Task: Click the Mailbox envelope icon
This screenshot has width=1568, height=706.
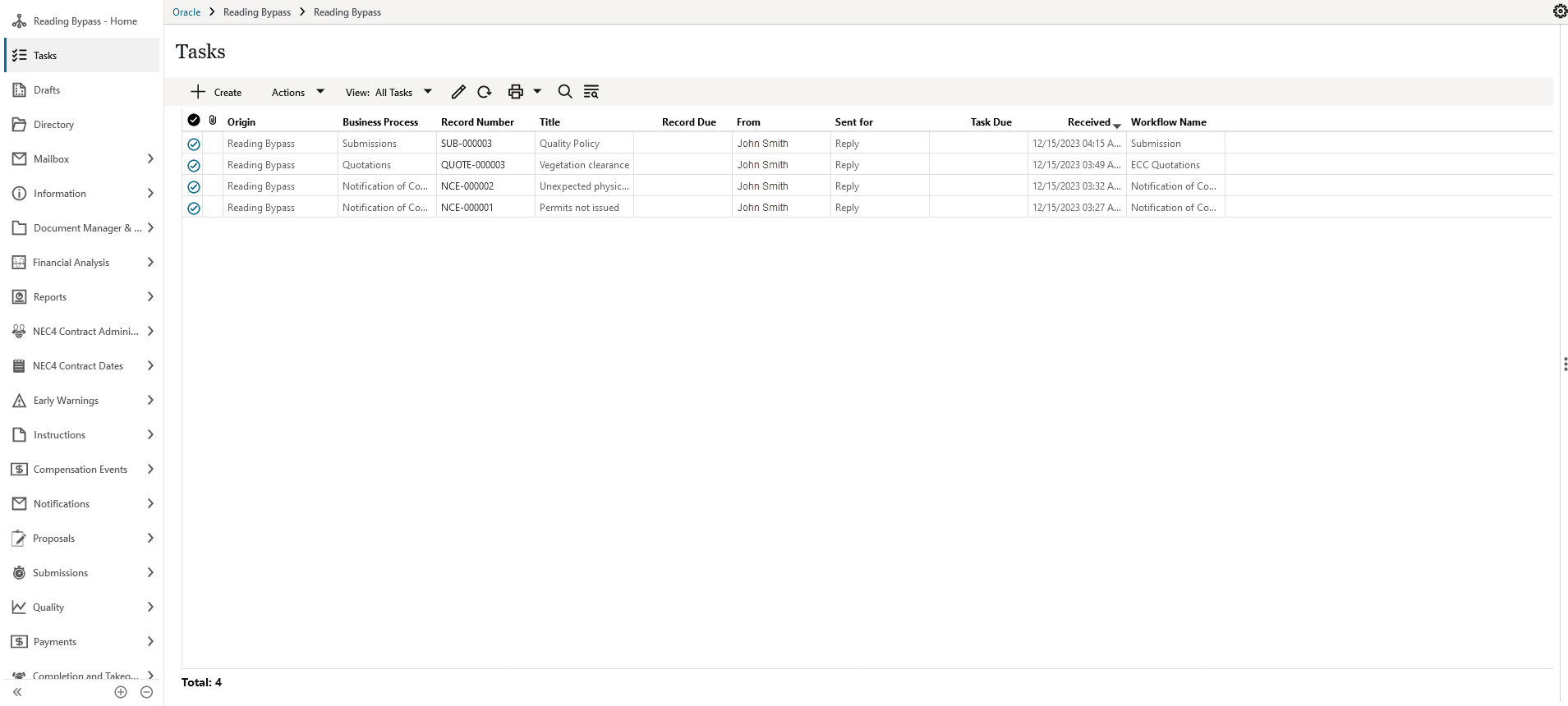Action: (x=20, y=159)
